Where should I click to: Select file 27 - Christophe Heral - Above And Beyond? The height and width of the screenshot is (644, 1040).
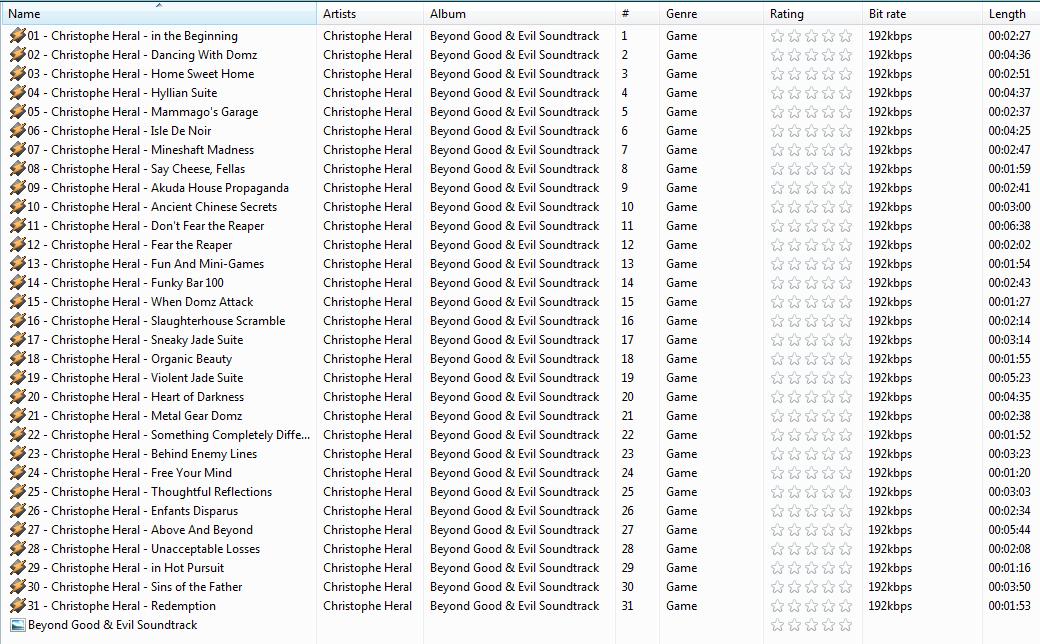click(x=140, y=530)
